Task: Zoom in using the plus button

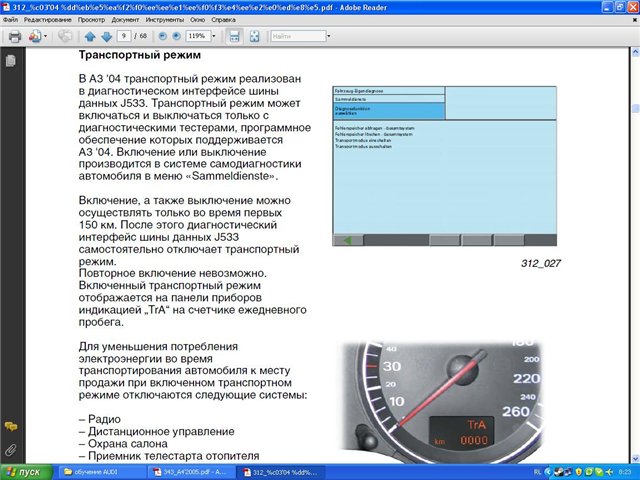Action: tap(176, 36)
